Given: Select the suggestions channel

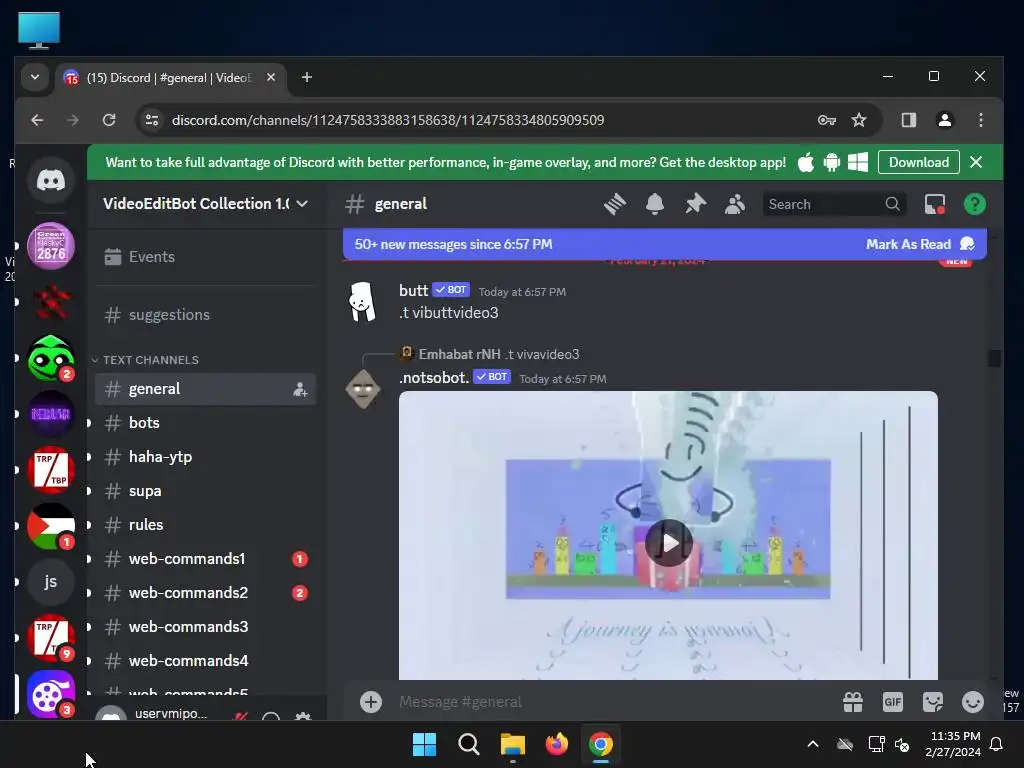Looking at the screenshot, I should 206,315.
